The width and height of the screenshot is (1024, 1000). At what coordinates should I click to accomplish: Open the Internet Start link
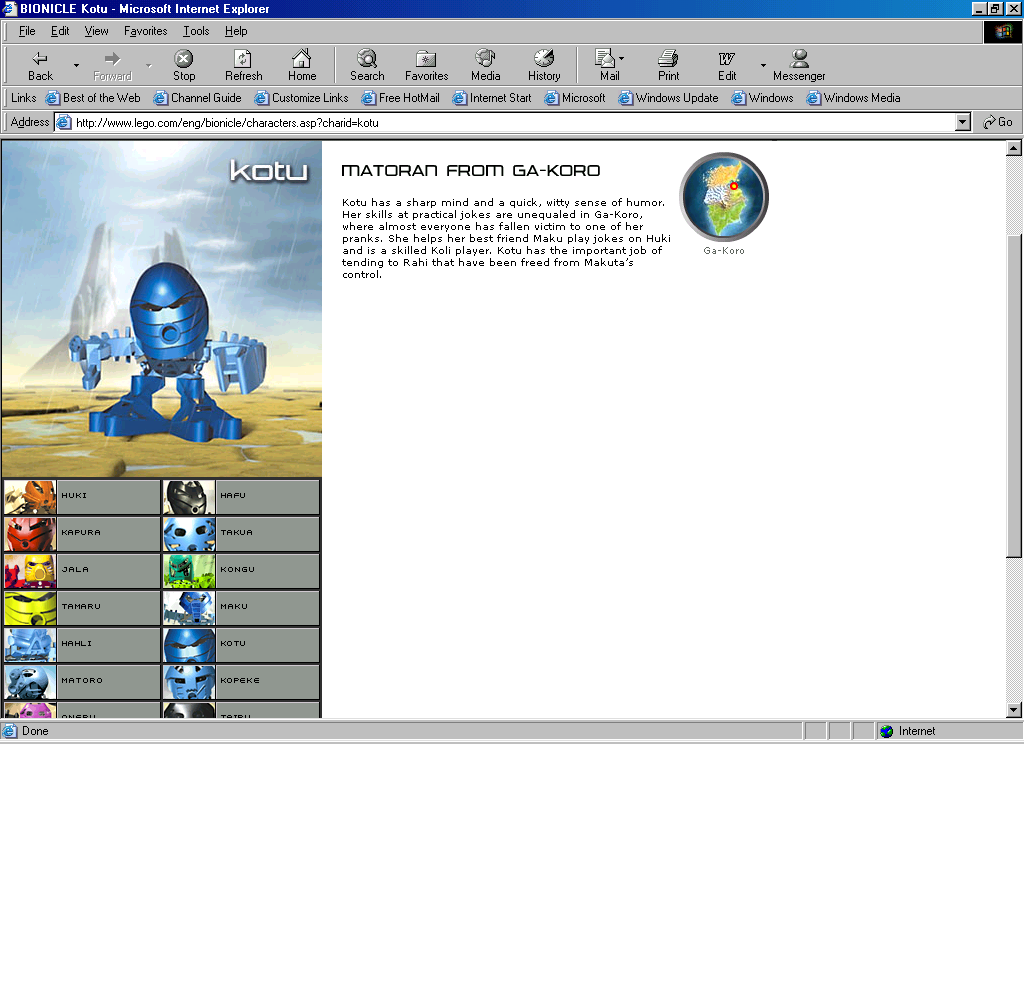tap(492, 98)
